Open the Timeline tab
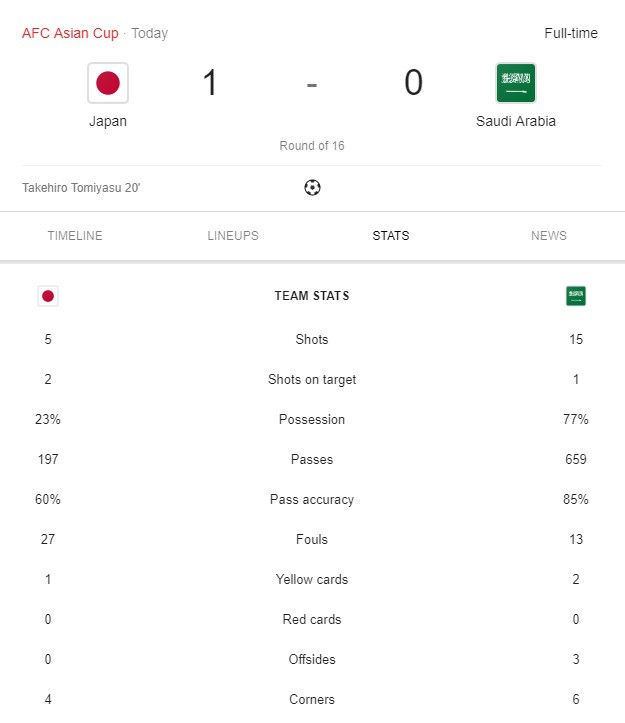 click(75, 236)
